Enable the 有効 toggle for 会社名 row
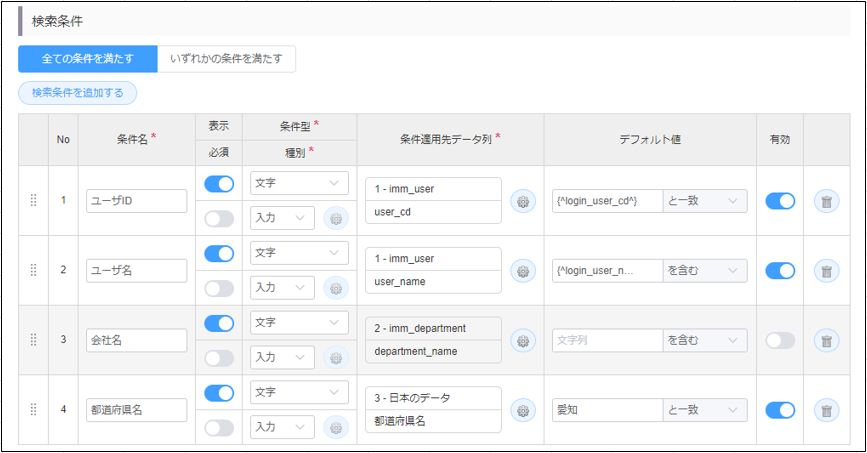 click(780, 341)
